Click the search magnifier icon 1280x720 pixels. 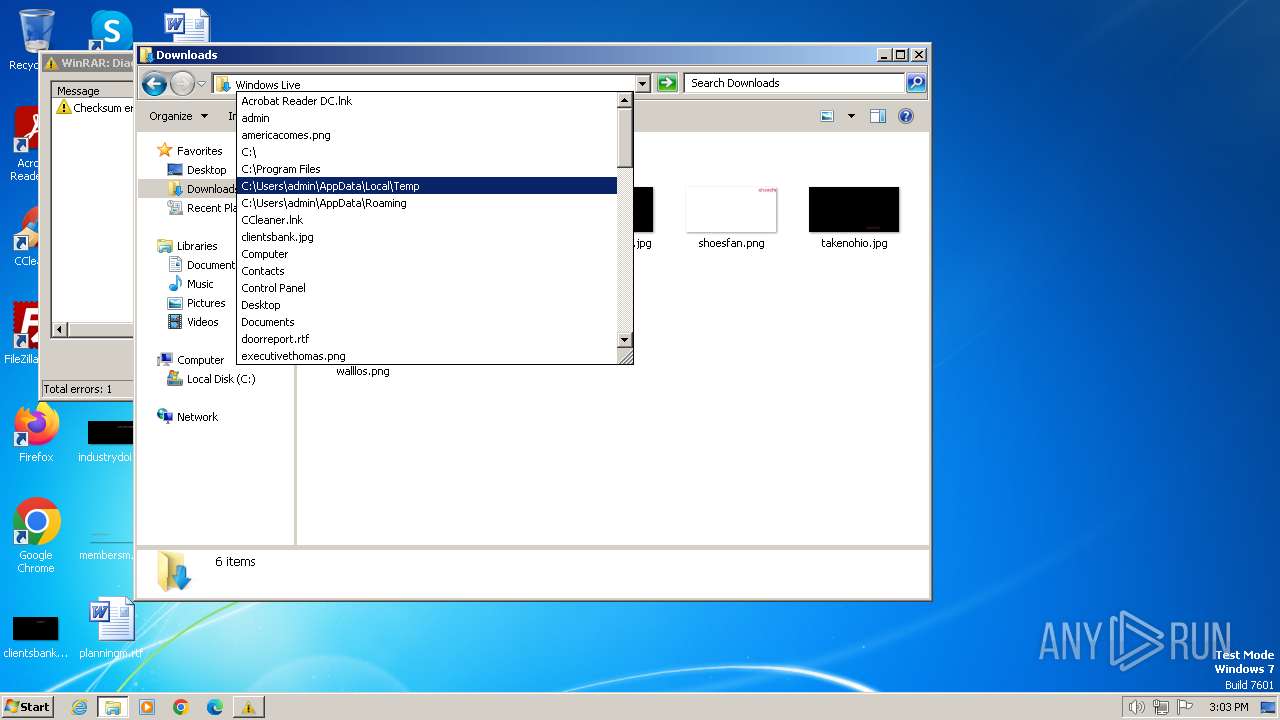(x=916, y=83)
